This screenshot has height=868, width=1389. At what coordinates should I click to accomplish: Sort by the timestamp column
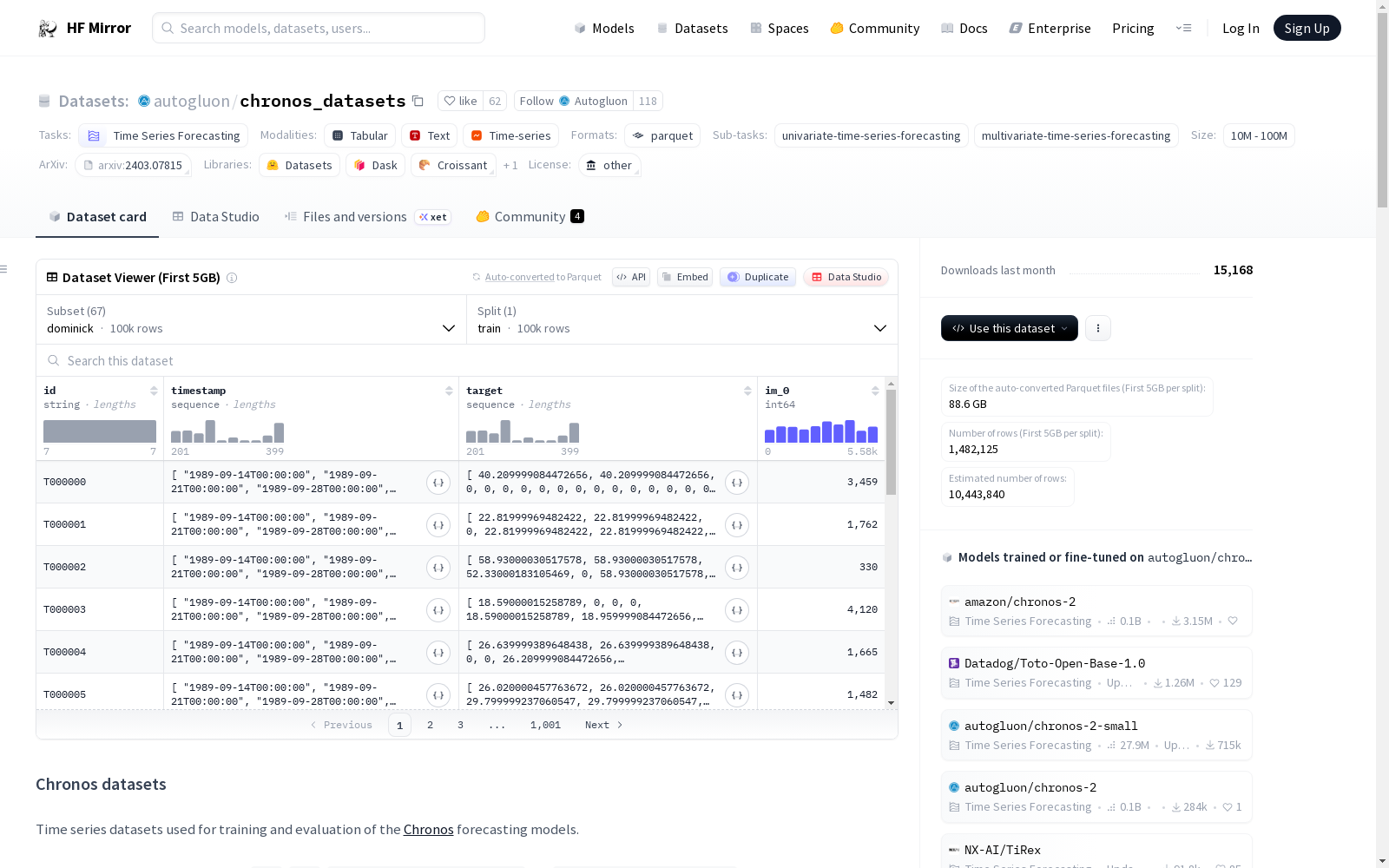(x=449, y=391)
